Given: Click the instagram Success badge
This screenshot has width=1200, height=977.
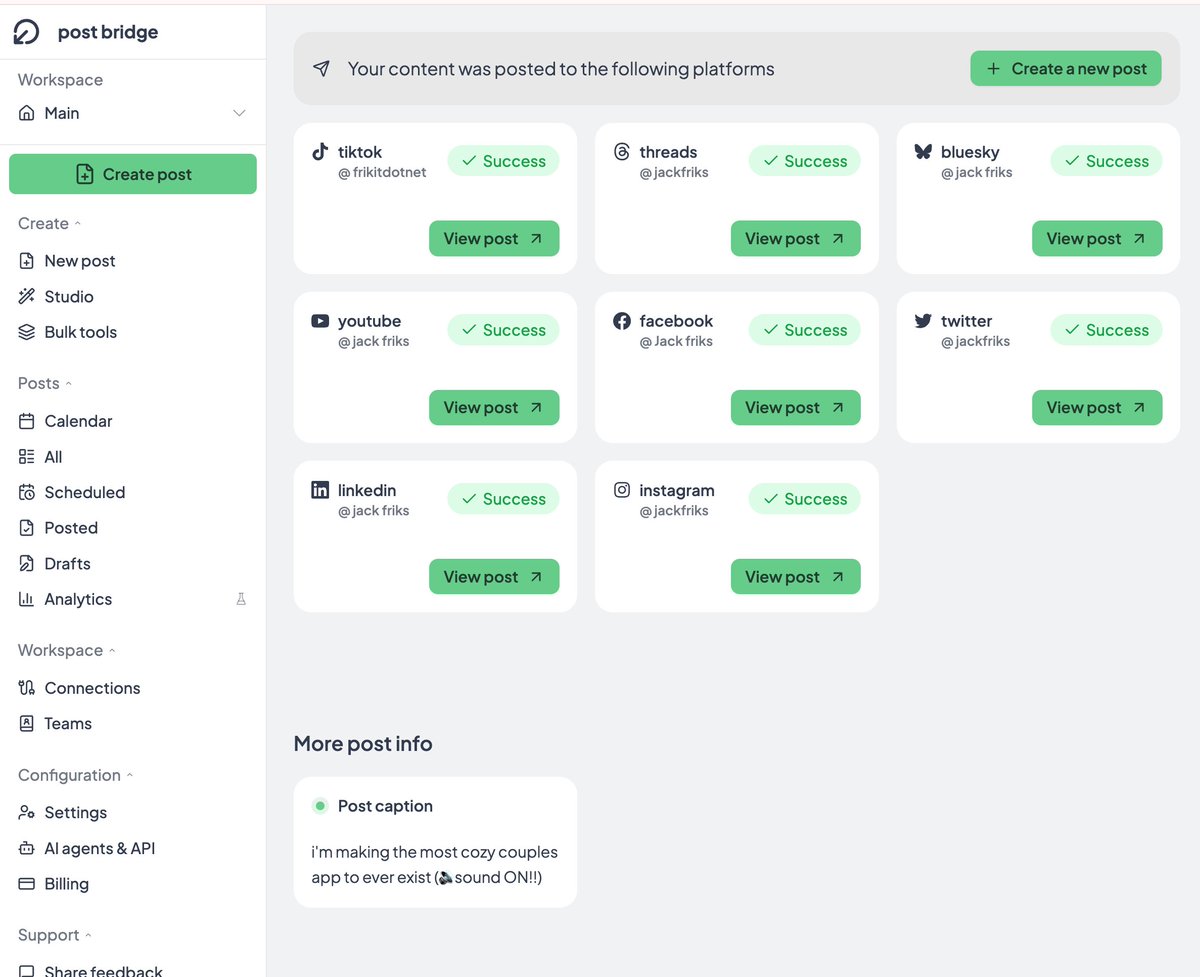Looking at the screenshot, I should 805,499.
